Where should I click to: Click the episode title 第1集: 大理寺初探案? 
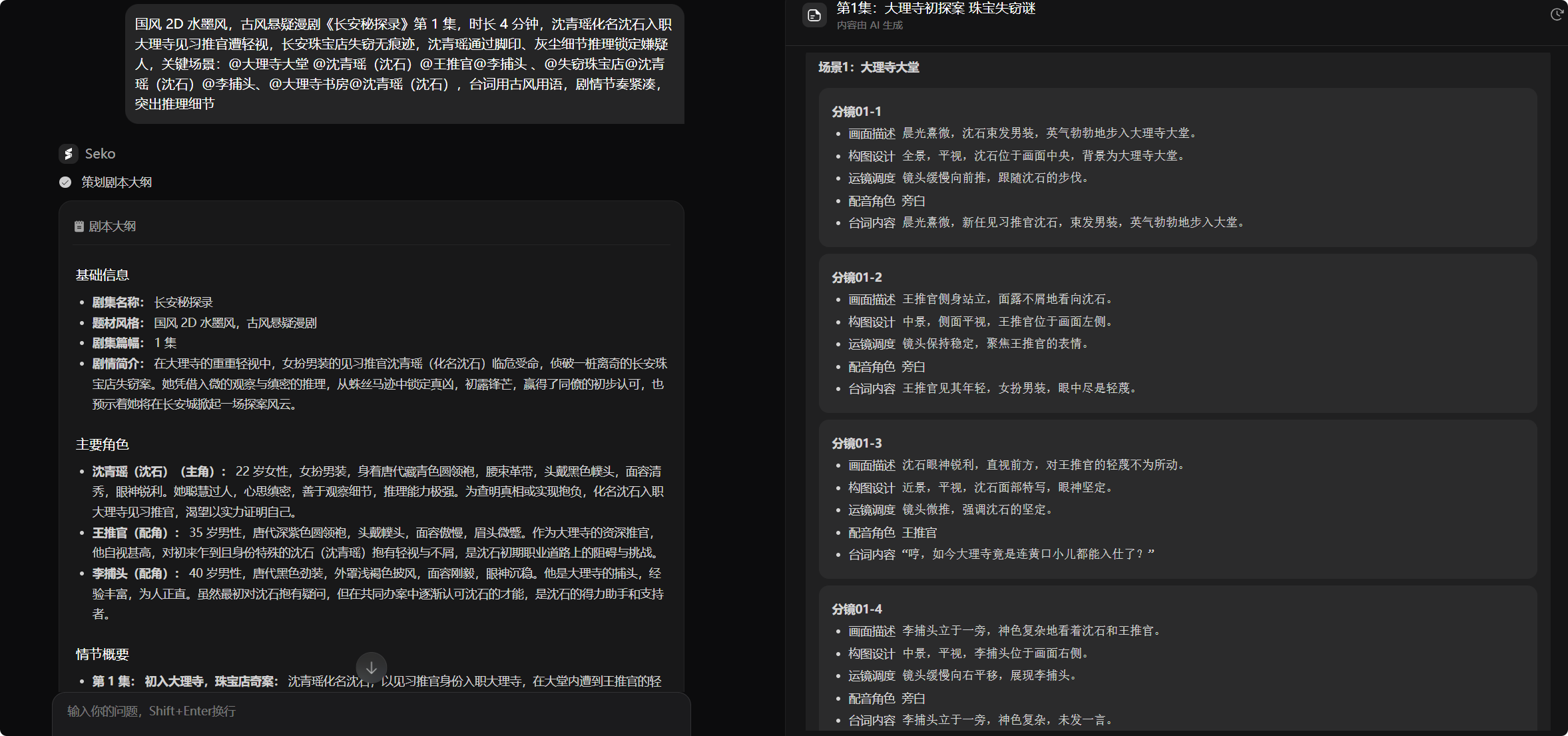point(935,9)
